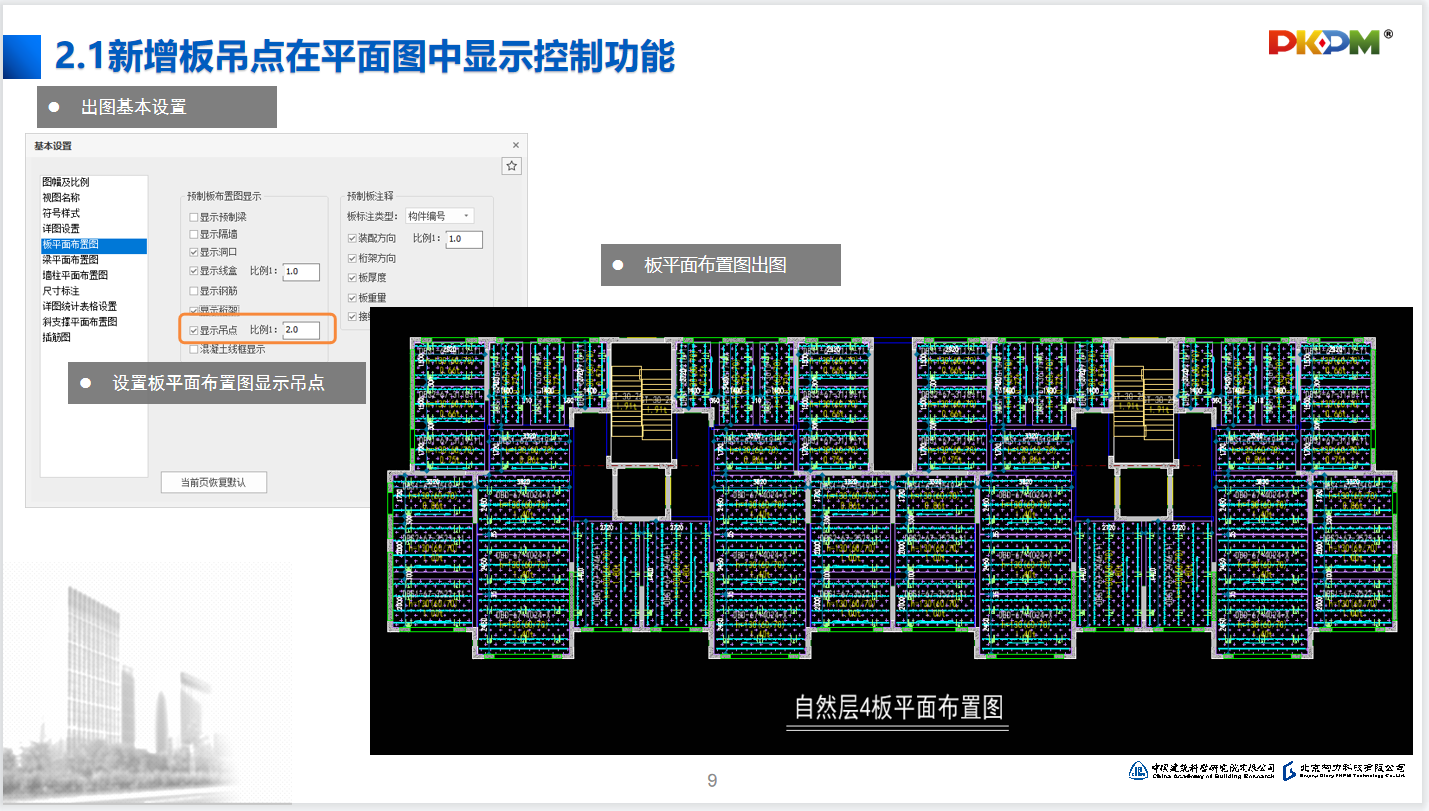Screen dimensions: 1429x811
Task: Enable the 混凝土线框显示 checkbox
Action: [x=194, y=350]
